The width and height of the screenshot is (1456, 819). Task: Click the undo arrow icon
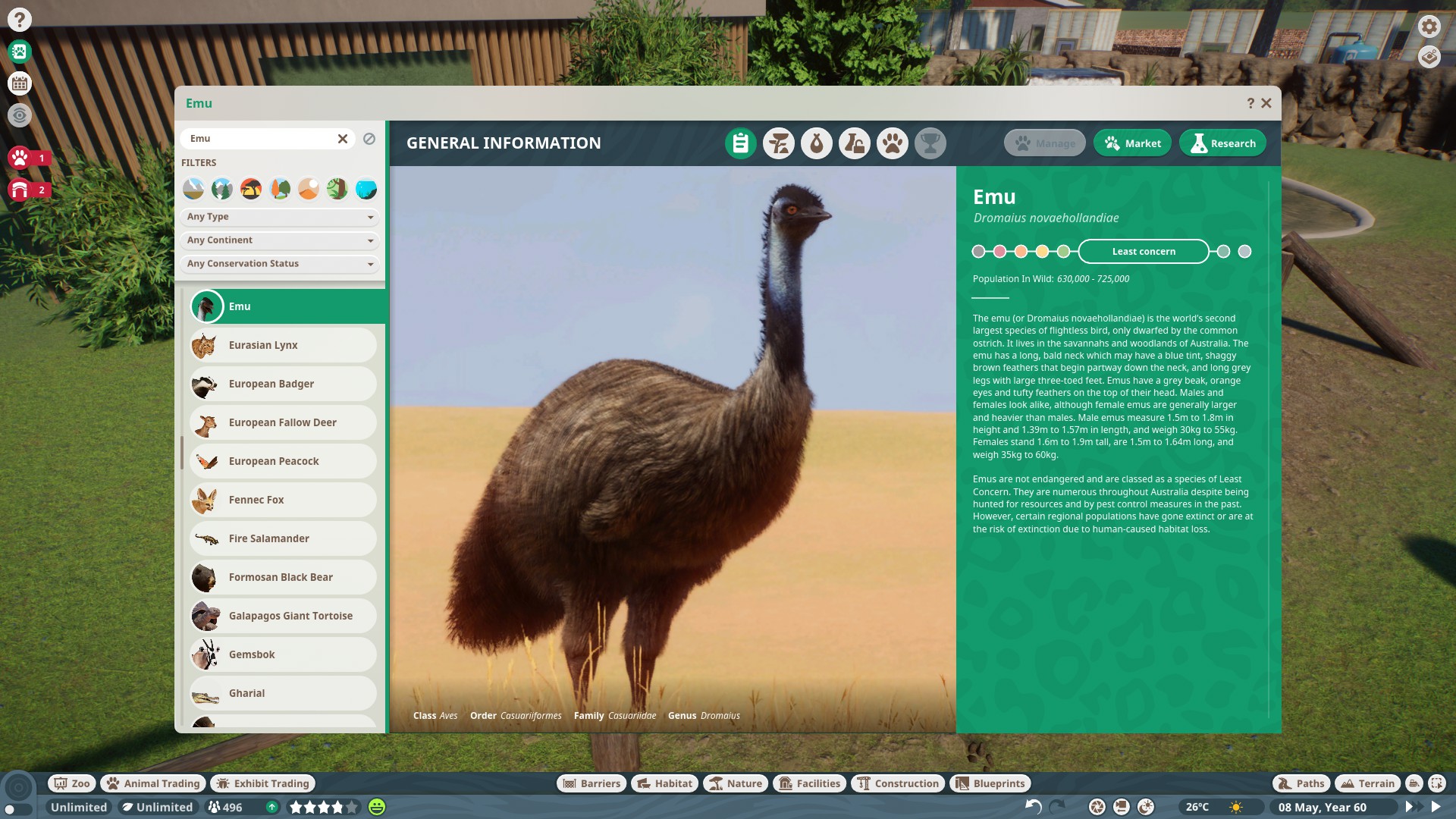pyautogui.click(x=1033, y=807)
